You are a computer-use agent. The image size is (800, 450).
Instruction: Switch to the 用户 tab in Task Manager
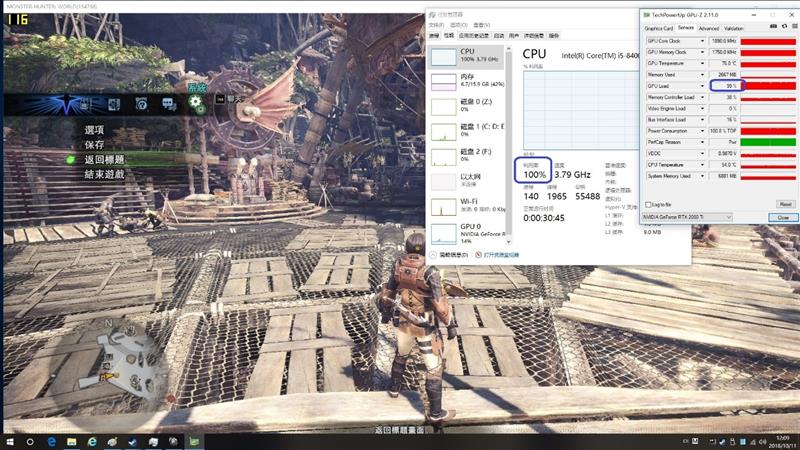pyautogui.click(x=514, y=36)
